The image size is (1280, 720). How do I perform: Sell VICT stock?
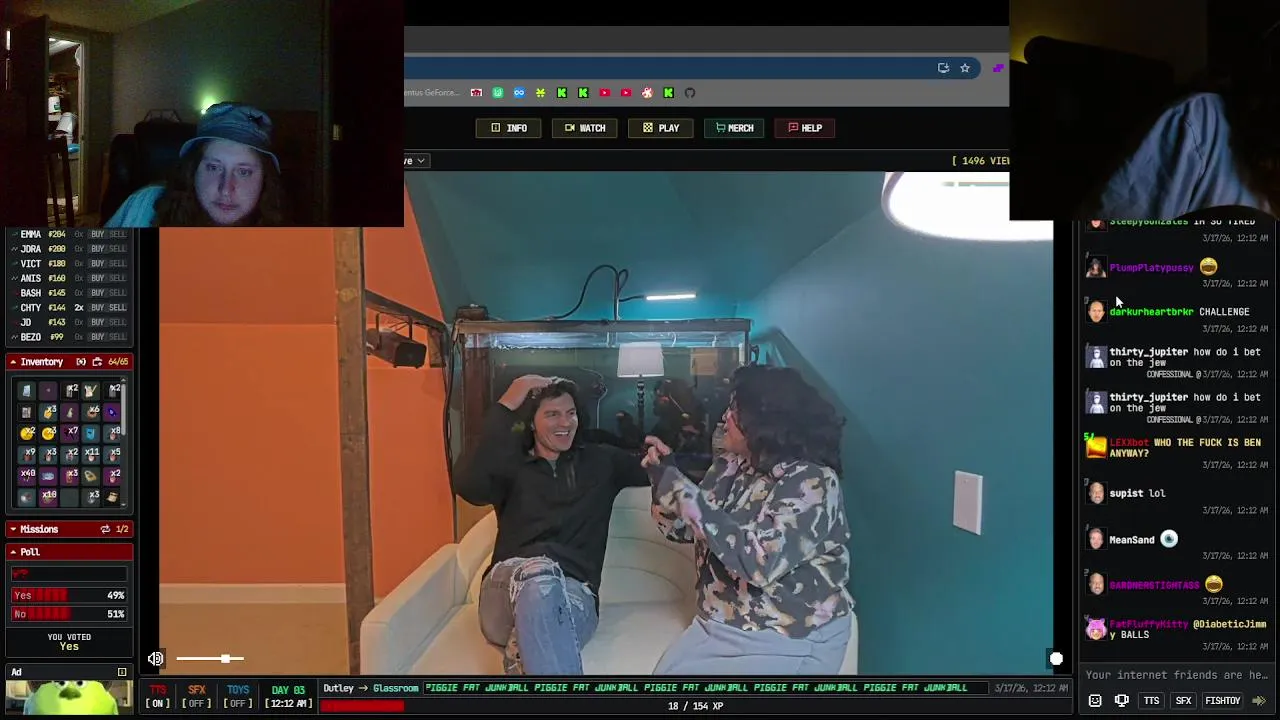[117, 264]
